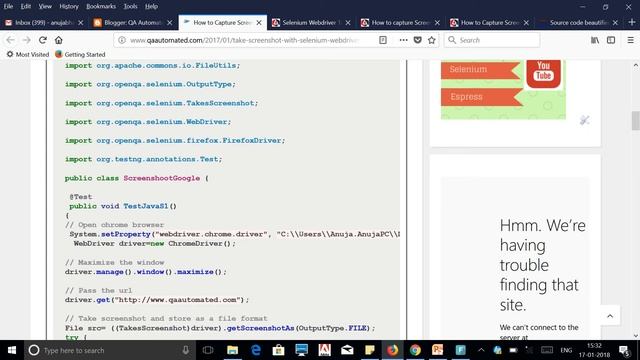The height and width of the screenshot is (360, 640).
Task: Open Windows Start menu
Action: (x=12, y=350)
